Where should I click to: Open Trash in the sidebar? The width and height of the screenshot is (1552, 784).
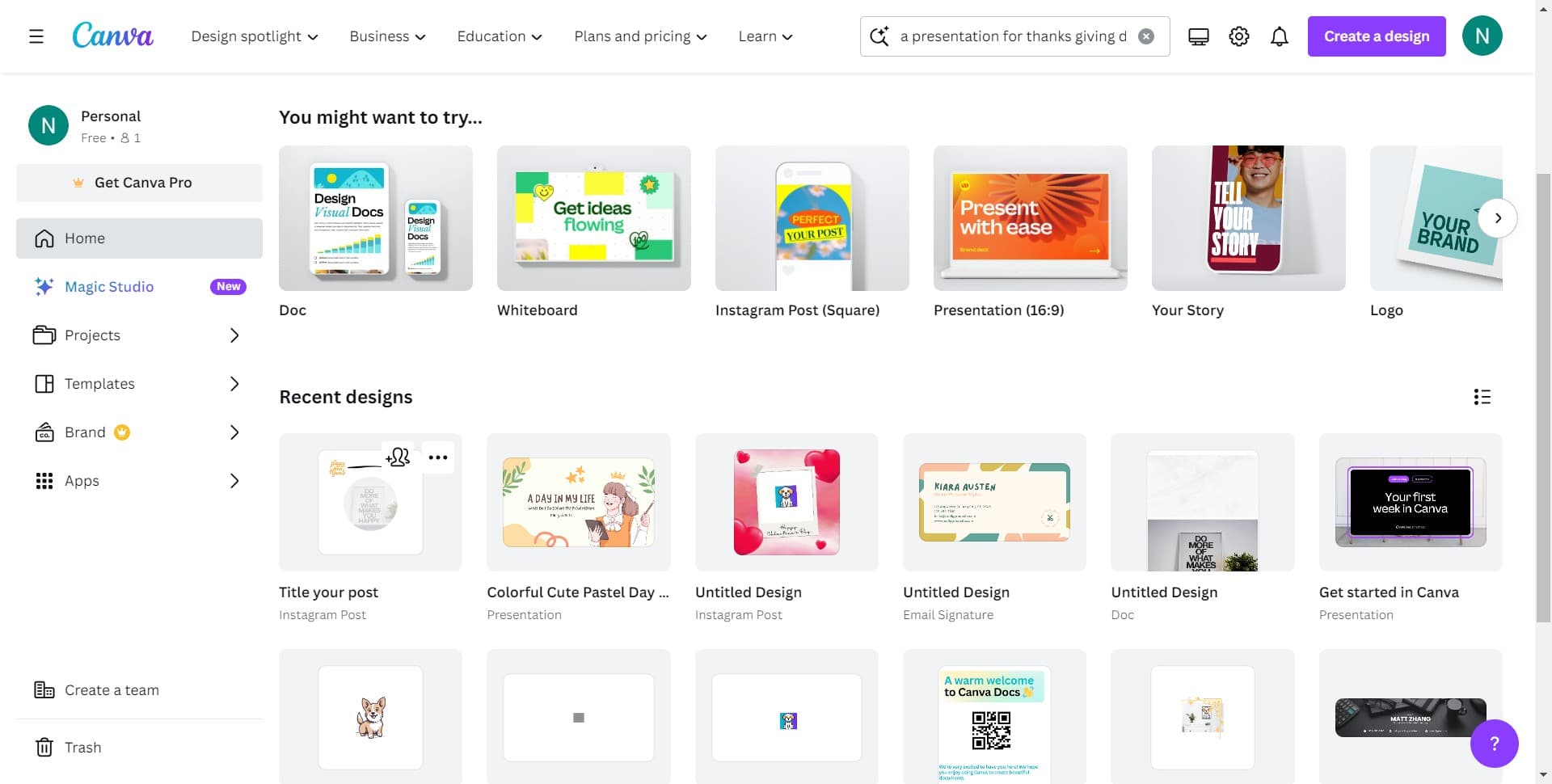click(82, 748)
